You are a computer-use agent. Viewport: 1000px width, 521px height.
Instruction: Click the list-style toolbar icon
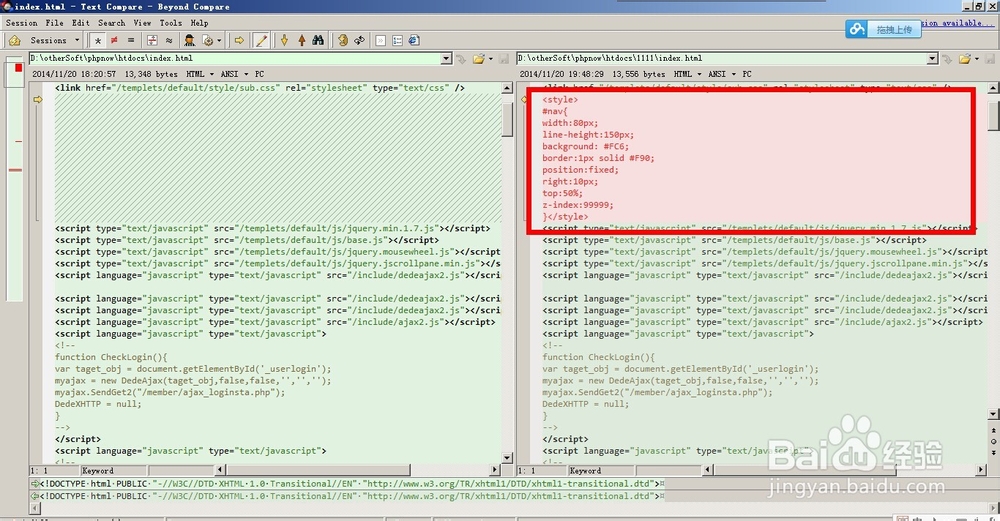(x=397, y=40)
